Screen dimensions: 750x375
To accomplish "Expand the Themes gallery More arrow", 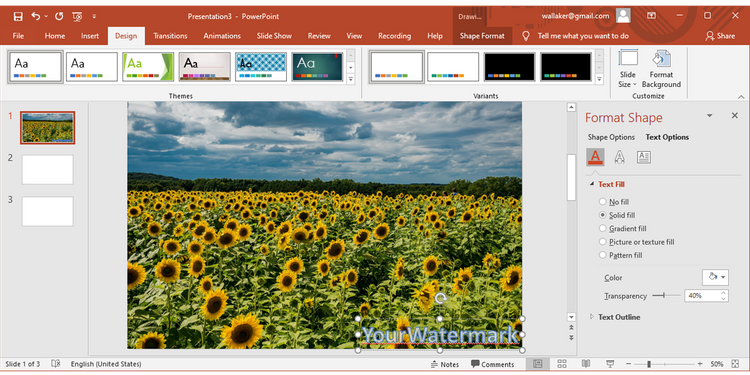I will pos(351,79).
